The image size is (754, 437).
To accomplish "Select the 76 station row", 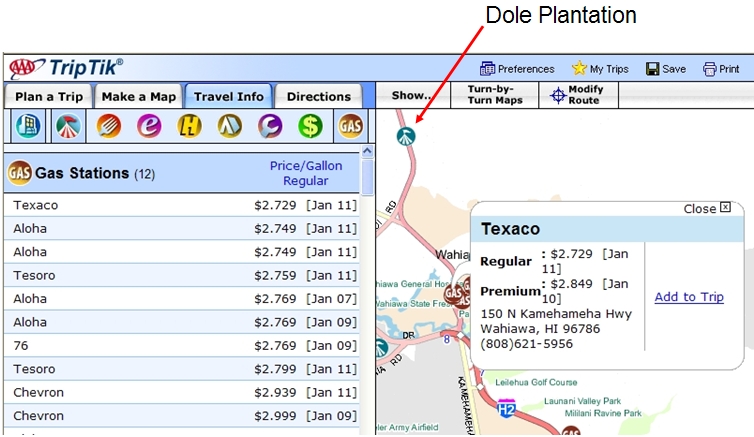I will click(x=182, y=346).
